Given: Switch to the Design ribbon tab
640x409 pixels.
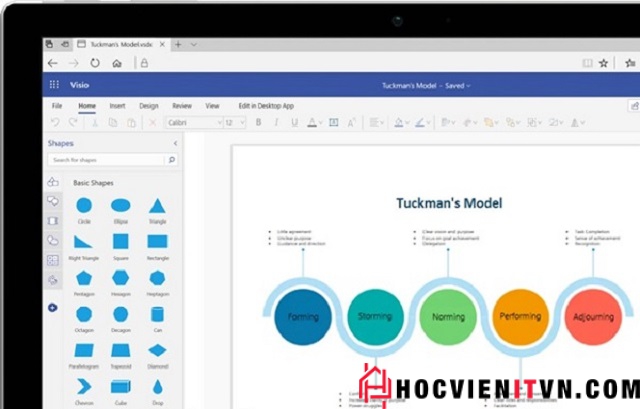Looking at the screenshot, I should (x=148, y=105).
